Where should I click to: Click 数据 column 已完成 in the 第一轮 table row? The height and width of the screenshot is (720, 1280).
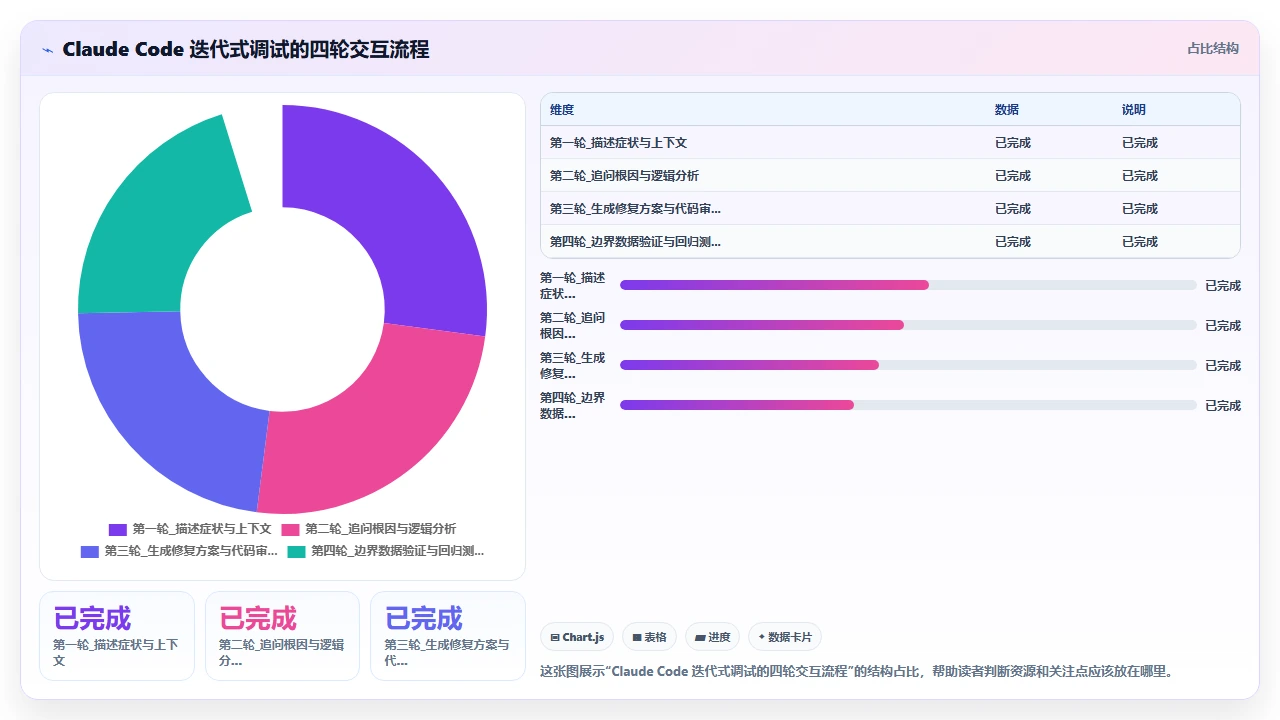tap(1013, 143)
